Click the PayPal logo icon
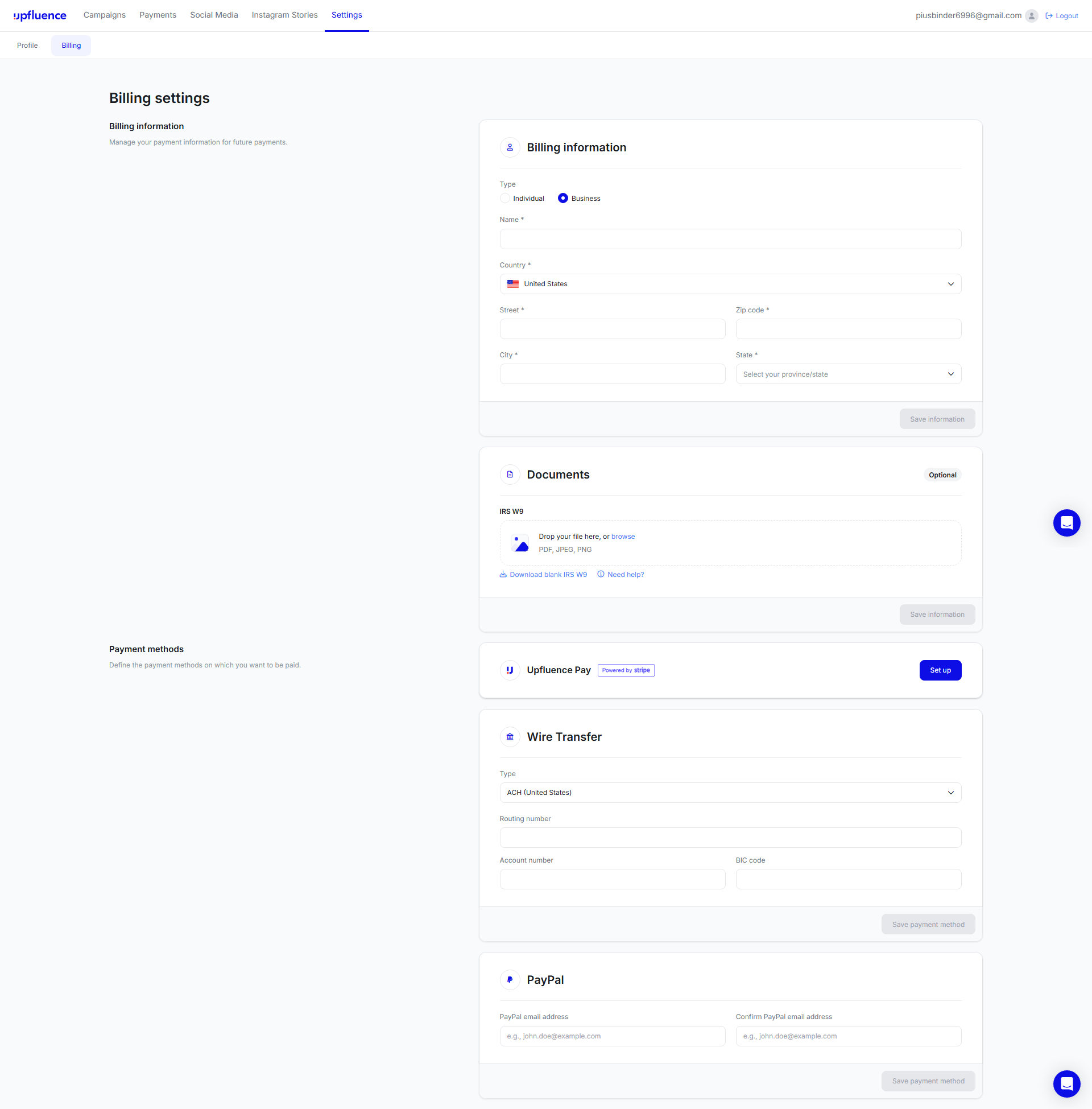The height and width of the screenshot is (1109, 1092). 510,980
